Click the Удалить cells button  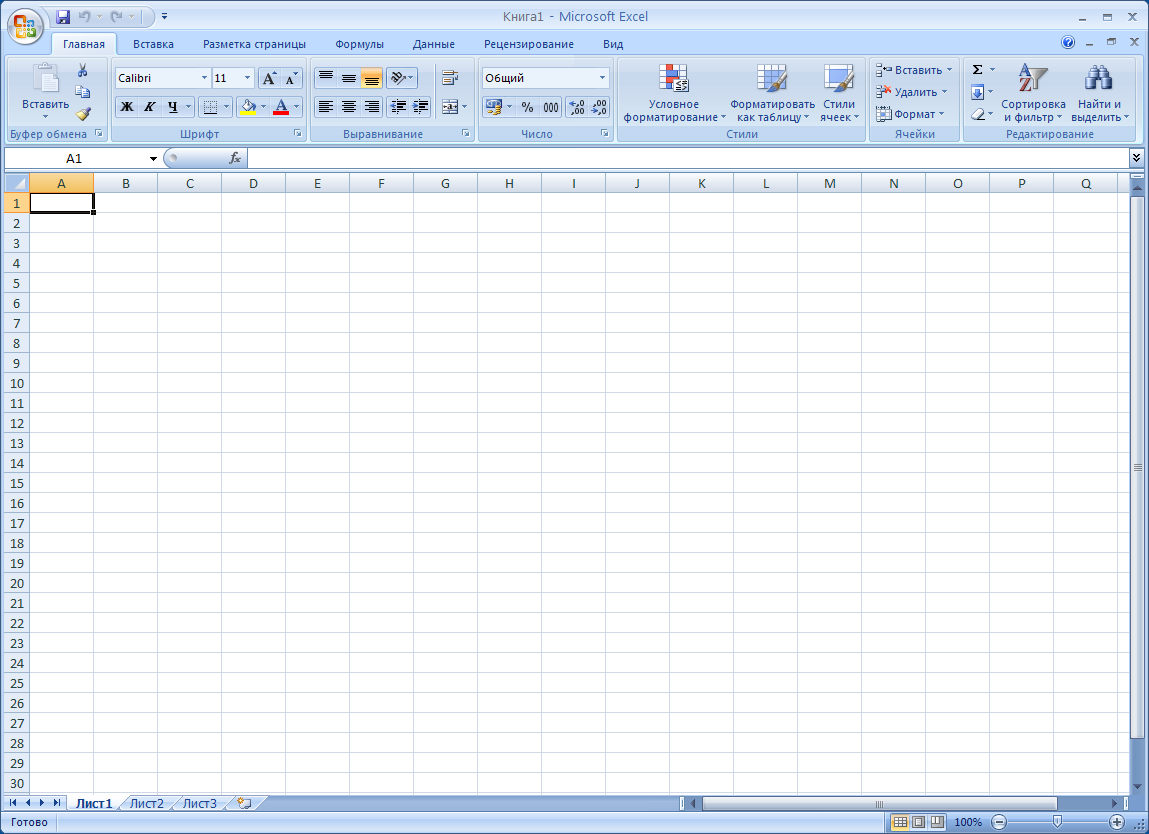(912, 92)
